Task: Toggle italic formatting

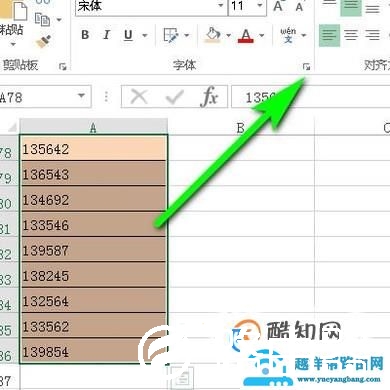Action: 107,35
